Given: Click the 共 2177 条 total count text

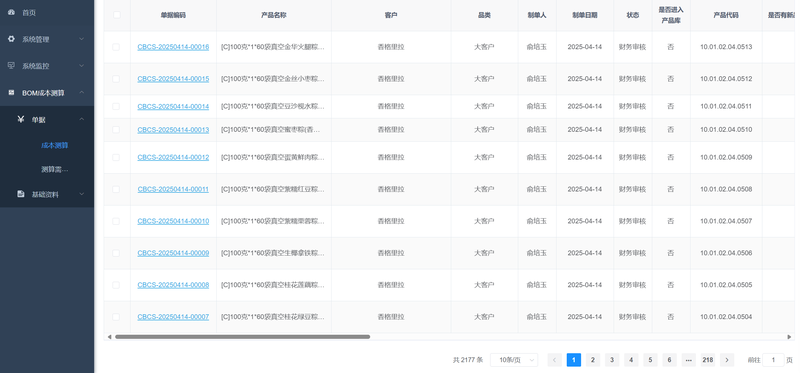Looking at the screenshot, I should click(x=468, y=360).
